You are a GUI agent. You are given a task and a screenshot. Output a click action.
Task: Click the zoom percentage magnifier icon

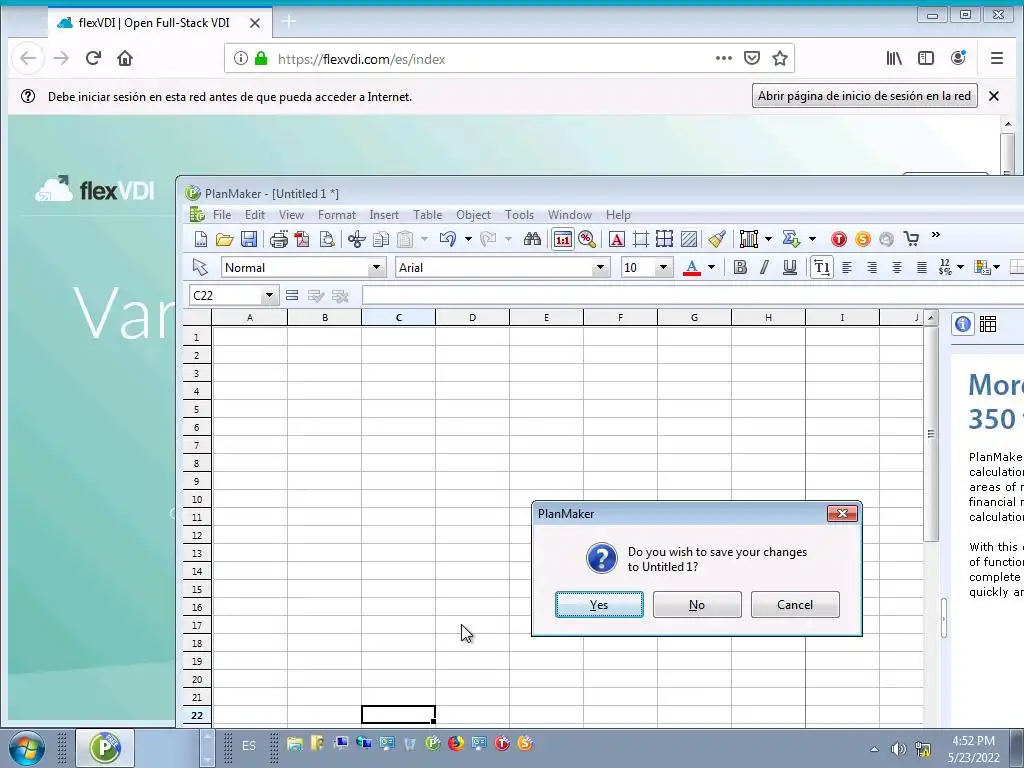[x=587, y=239]
